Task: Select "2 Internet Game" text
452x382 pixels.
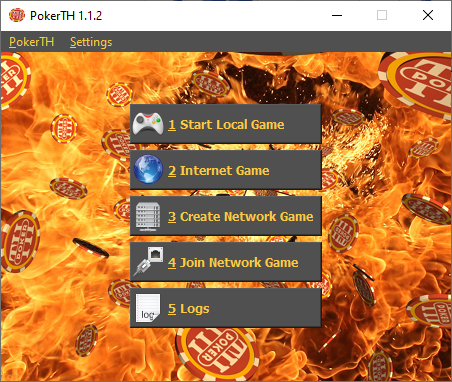Action: (218, 171)
